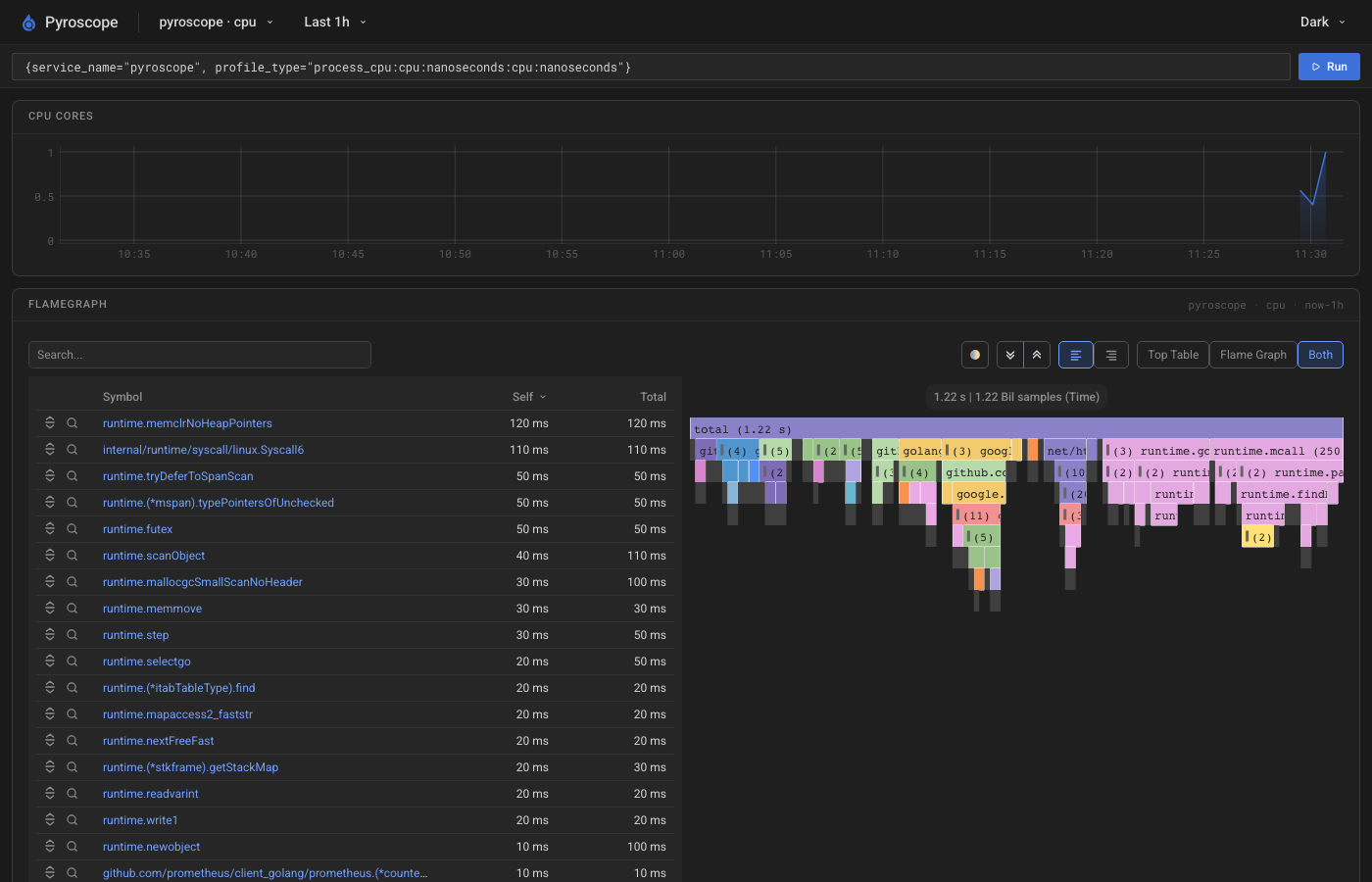Screen dimensions: 1372x882
Task: Sandwich icon for mallocgcSmallScanNoHeader row
Action: [x=50, y=582]
